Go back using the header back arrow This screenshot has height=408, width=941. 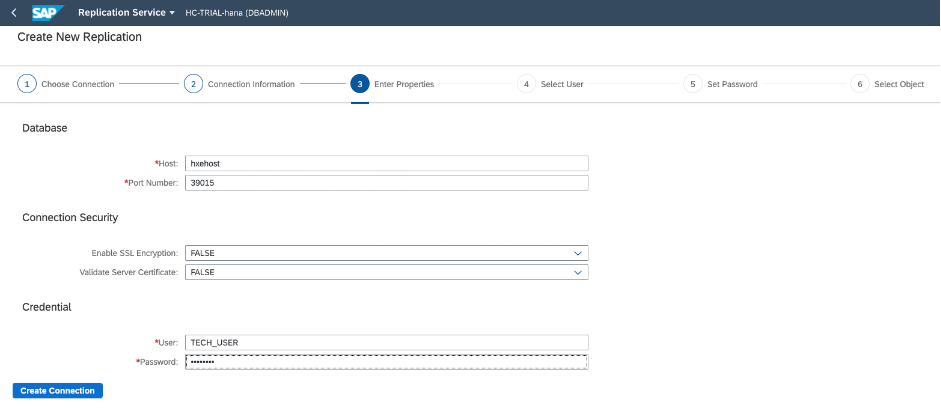pyautogui.click(x=14, y=13)
